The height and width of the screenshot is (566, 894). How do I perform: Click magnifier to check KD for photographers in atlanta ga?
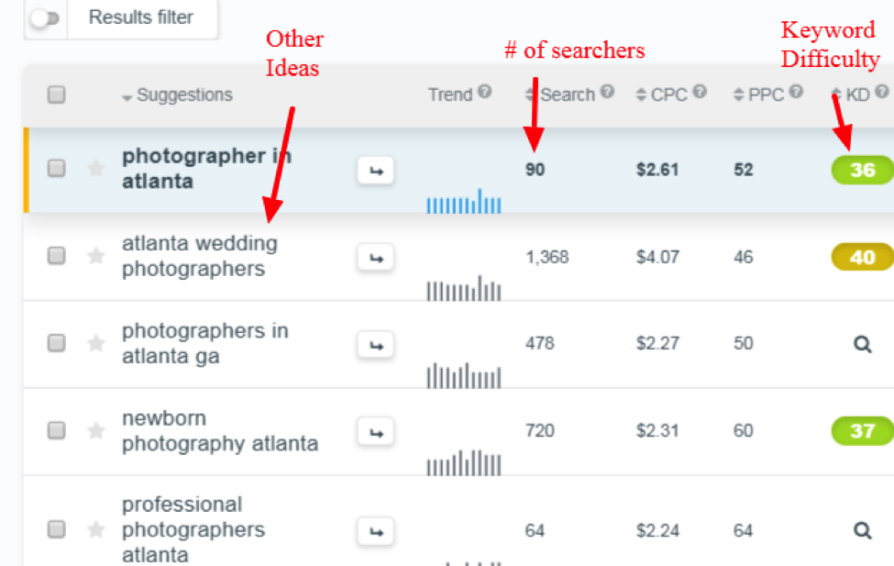click(862, 344)
